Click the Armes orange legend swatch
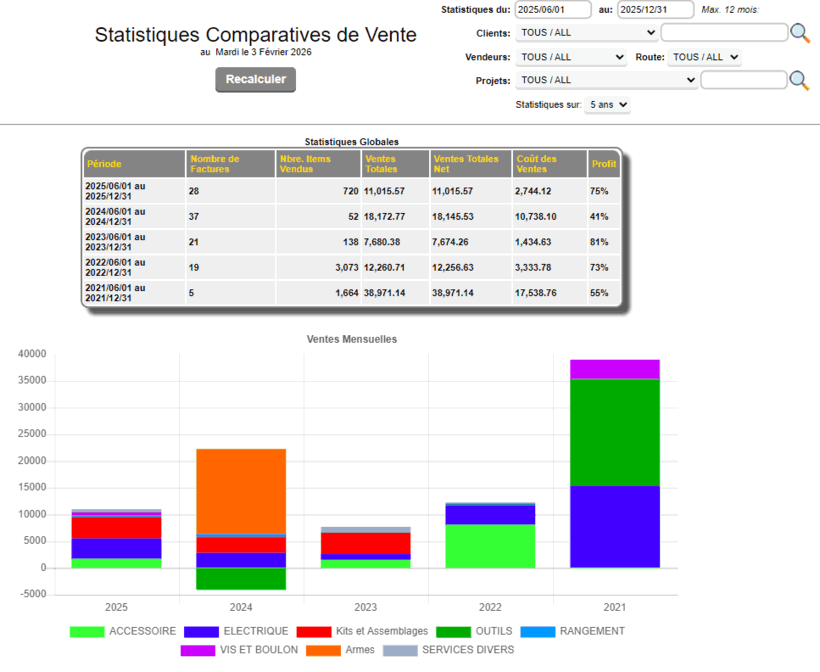Viewport: 820px width, 672px height. (321, 650)
